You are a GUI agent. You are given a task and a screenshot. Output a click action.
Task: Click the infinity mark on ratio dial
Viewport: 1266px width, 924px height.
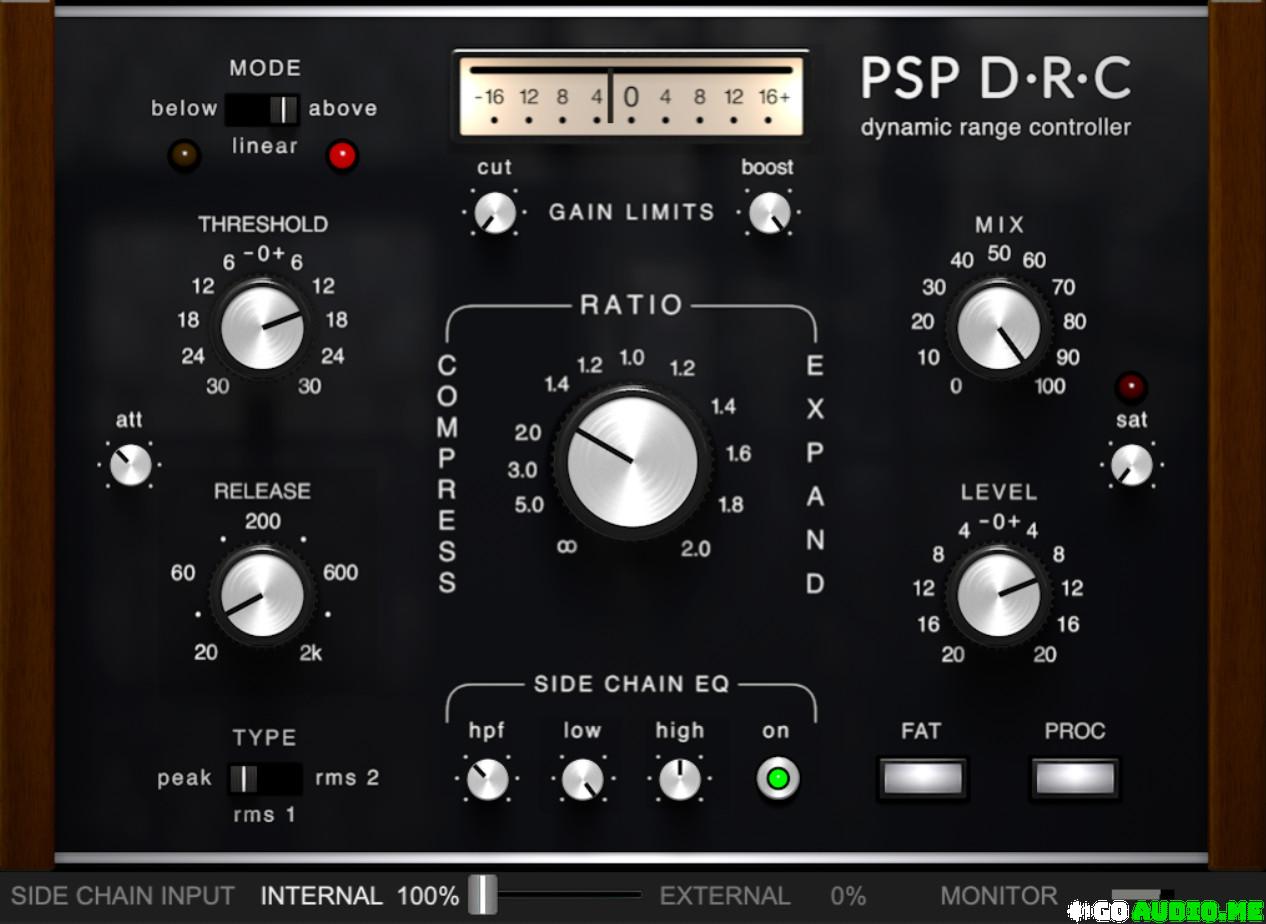tap(569, 547)
